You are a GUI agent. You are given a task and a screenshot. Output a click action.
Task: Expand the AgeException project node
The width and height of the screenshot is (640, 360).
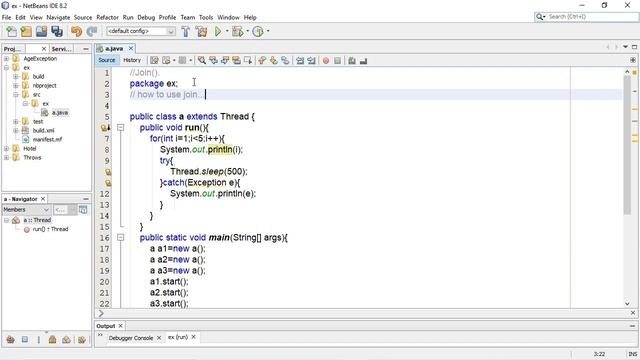tap(7, 58)
